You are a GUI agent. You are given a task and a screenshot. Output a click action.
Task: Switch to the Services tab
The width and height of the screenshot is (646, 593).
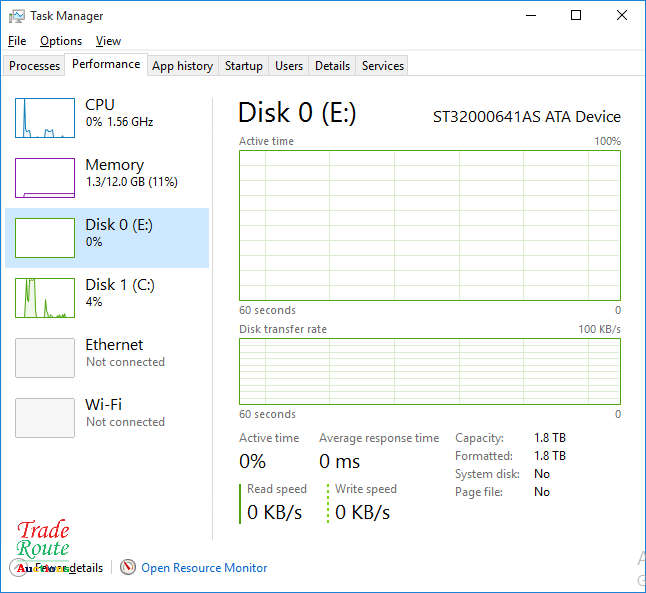pyautogui.click(x=383, y=66)
